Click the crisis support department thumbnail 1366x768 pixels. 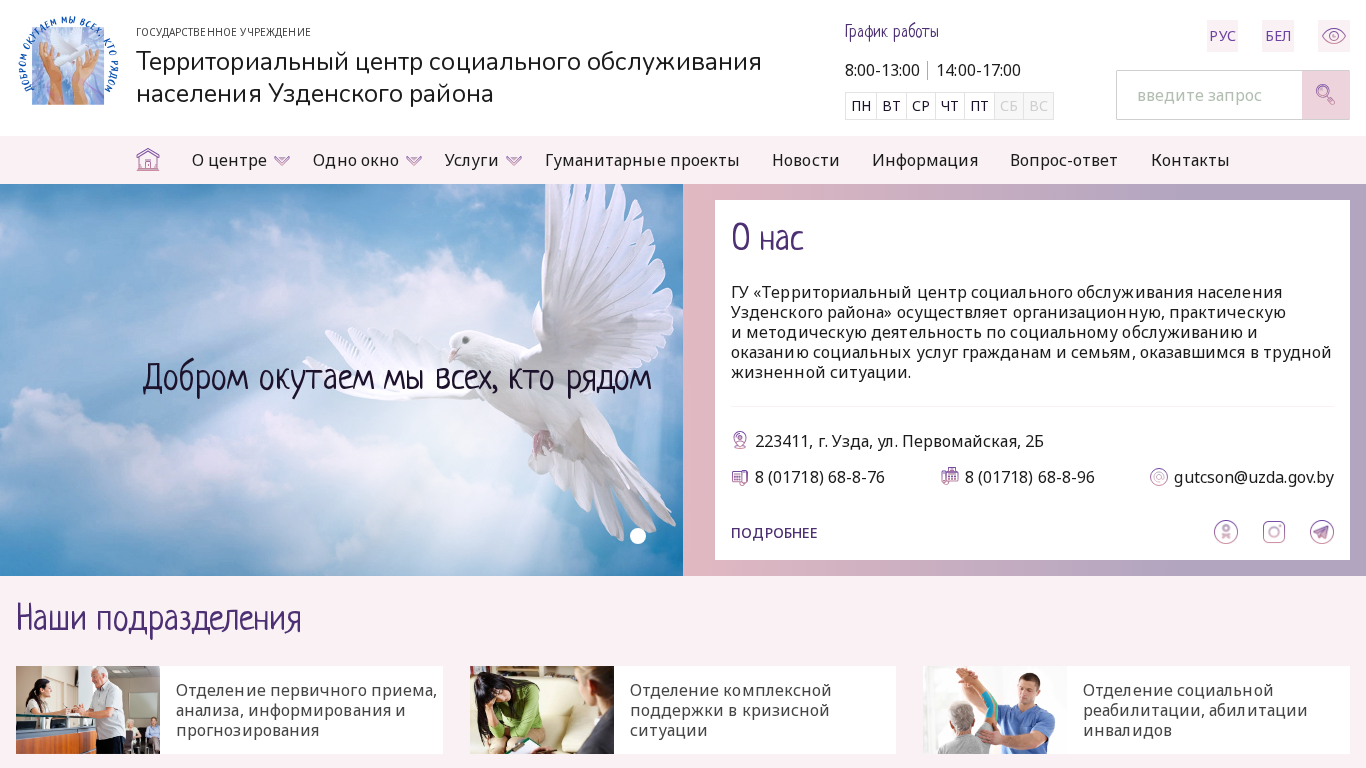(x=542, y=710)
